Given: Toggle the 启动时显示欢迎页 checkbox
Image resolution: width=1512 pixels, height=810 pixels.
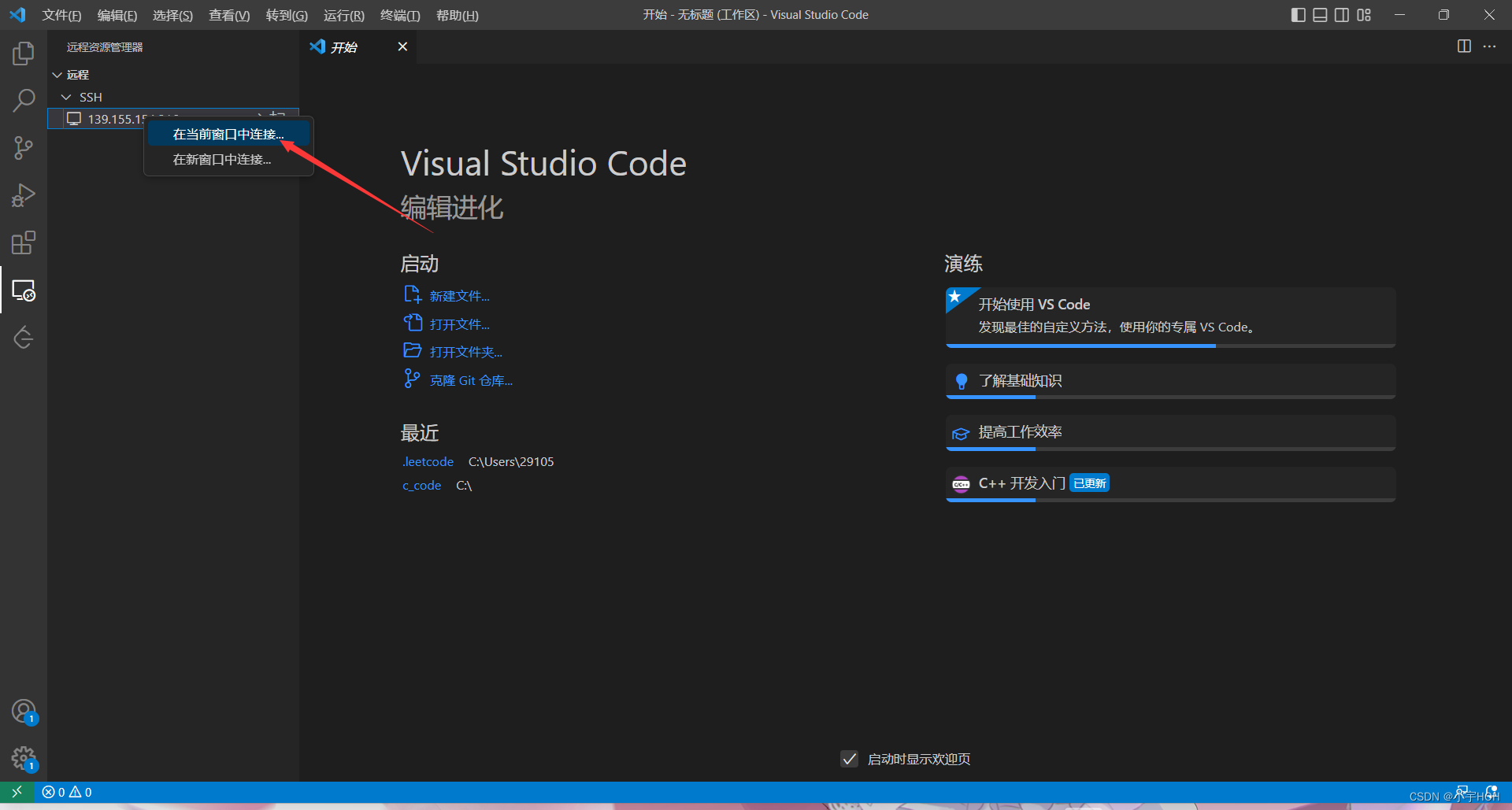Looking at the screenshot, I should (849, 759).
